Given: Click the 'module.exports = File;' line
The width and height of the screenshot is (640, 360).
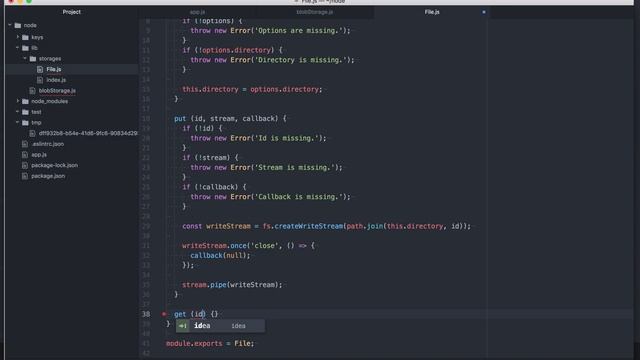Looking at the screenshot, I should [x=210, y=344].
